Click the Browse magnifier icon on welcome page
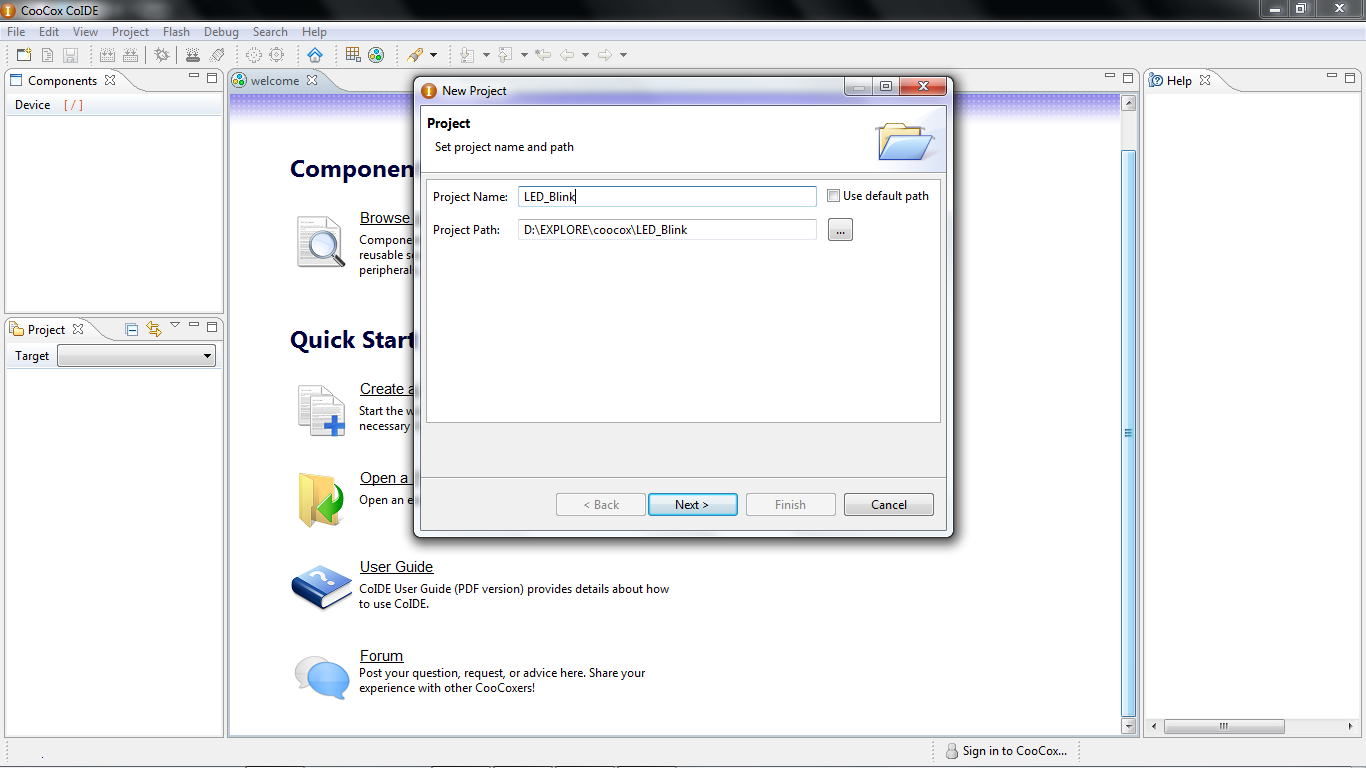 321,241
